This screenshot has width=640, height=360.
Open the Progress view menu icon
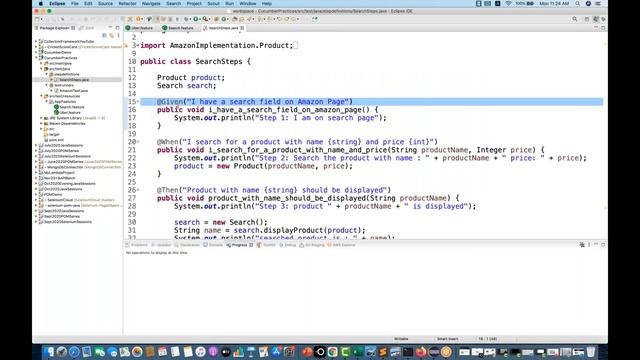(589, 245)
